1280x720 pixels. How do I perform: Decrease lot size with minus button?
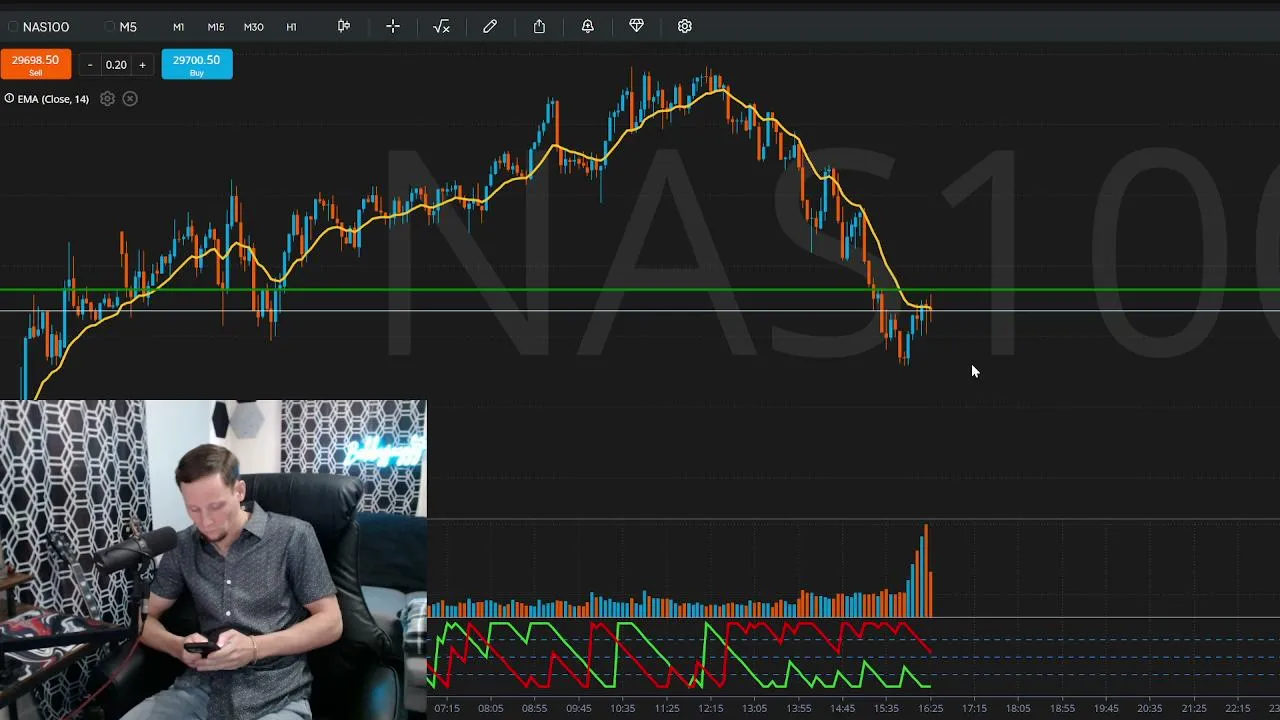pos(90,65)
